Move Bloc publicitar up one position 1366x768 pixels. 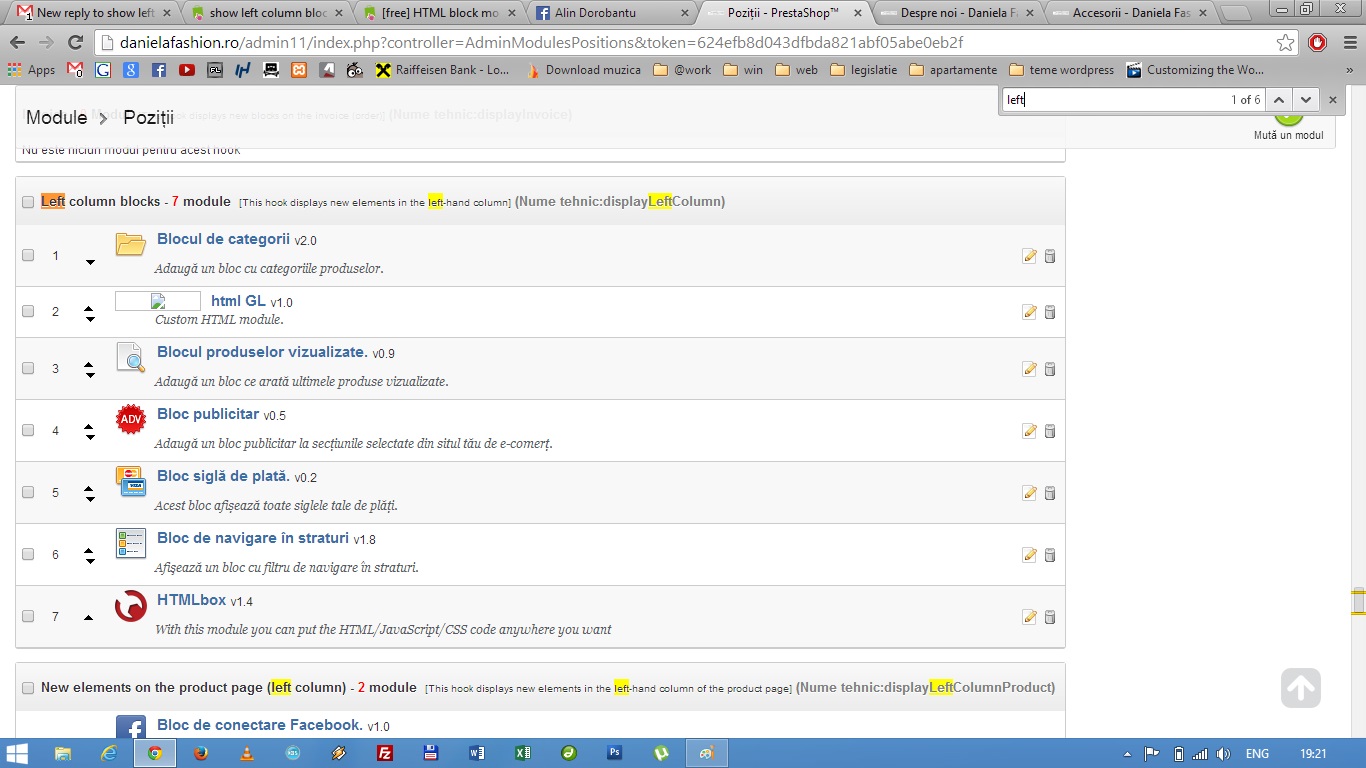tap(90, 427)
